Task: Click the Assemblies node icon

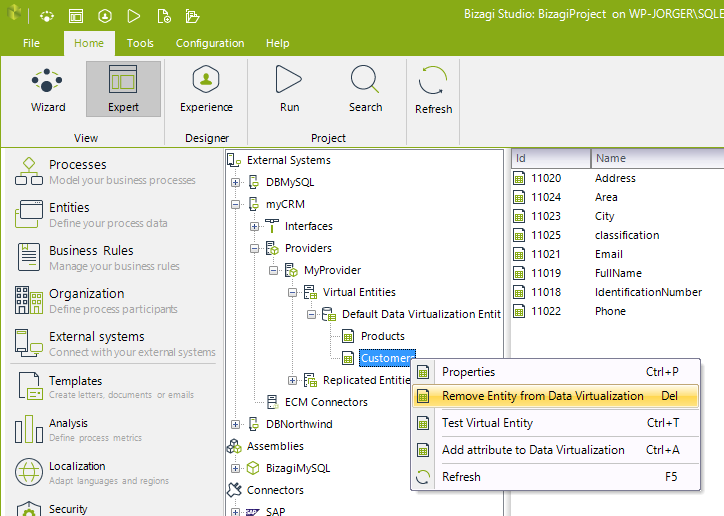Action: point(234,446)
